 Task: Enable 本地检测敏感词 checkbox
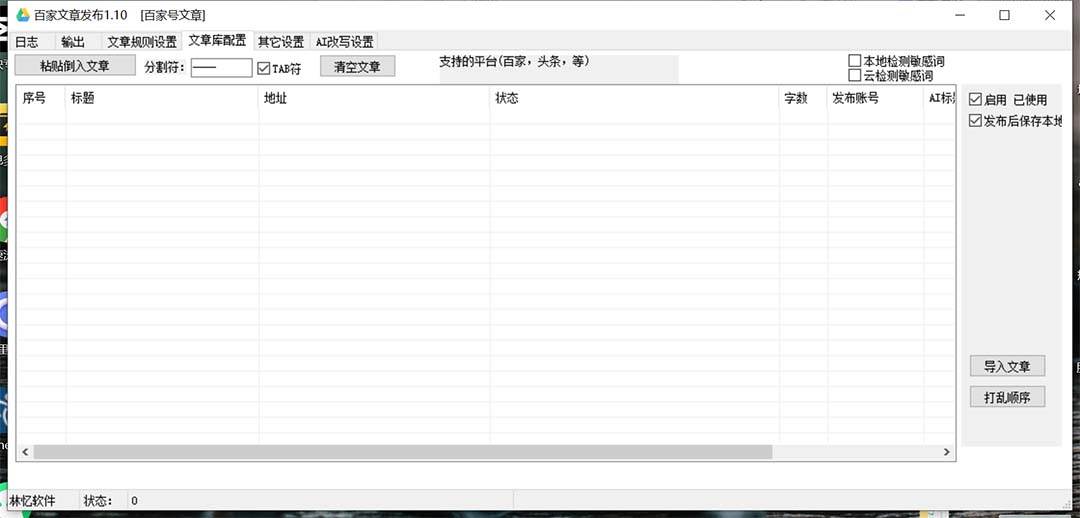855,61
